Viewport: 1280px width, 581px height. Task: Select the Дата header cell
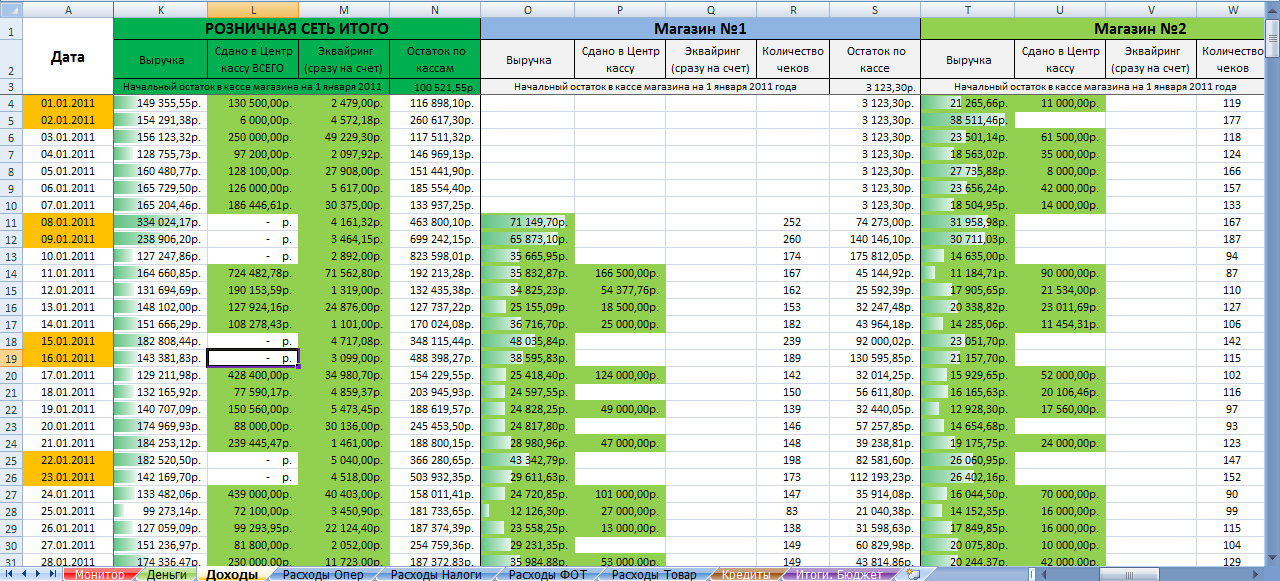[68, 57]
